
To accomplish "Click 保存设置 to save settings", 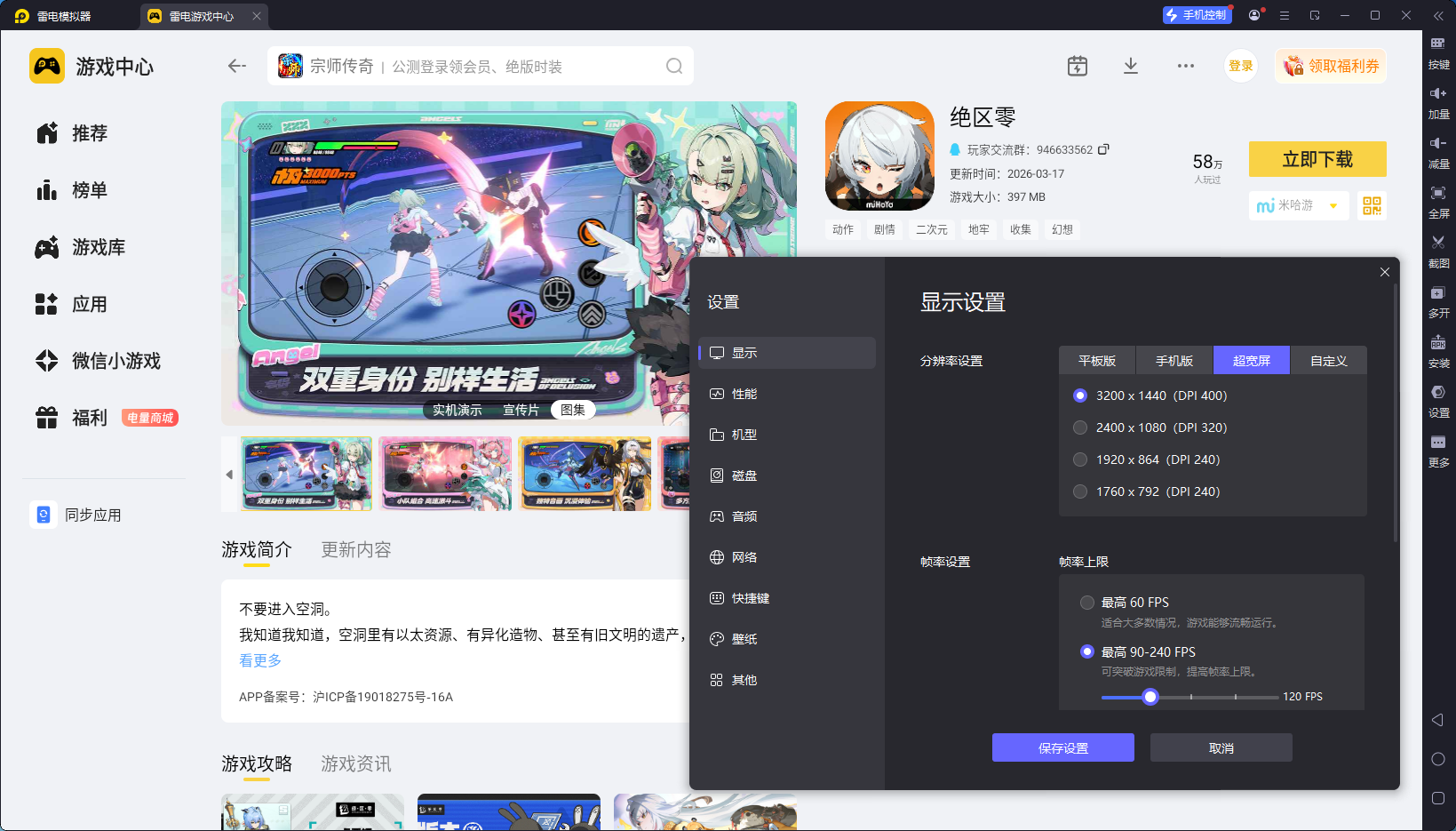I will point(1063,747).
